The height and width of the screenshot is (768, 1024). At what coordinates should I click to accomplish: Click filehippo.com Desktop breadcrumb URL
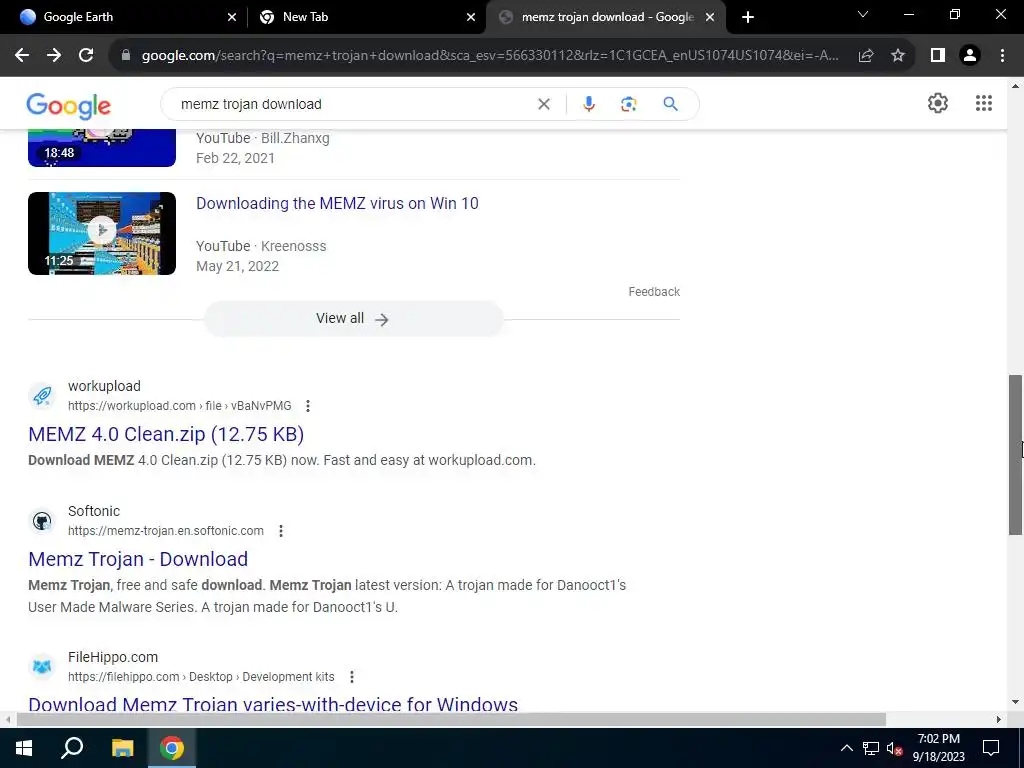[201, 677]
